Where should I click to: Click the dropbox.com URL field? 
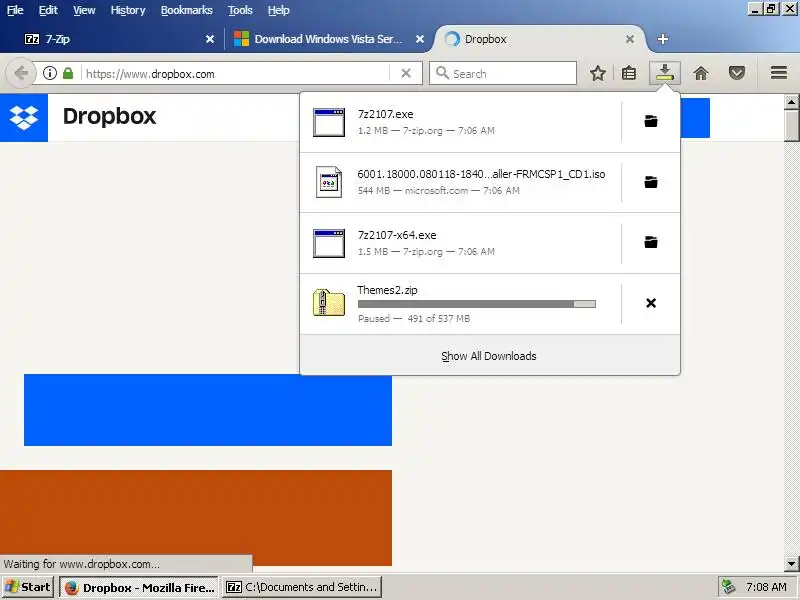235,74
